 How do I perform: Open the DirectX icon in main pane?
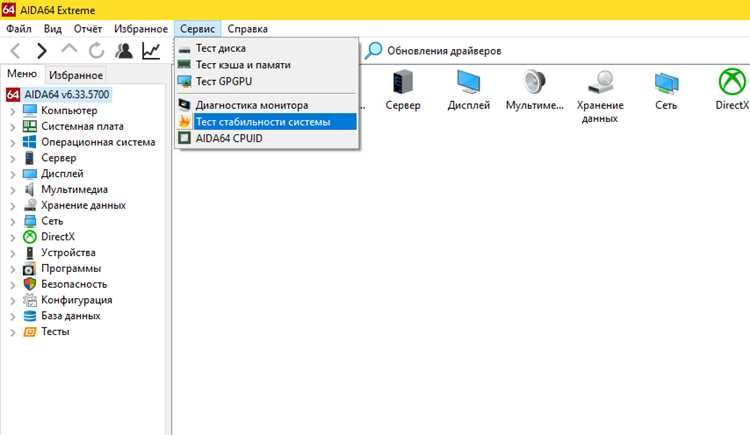pyautogui.click(x=732, y=82)
